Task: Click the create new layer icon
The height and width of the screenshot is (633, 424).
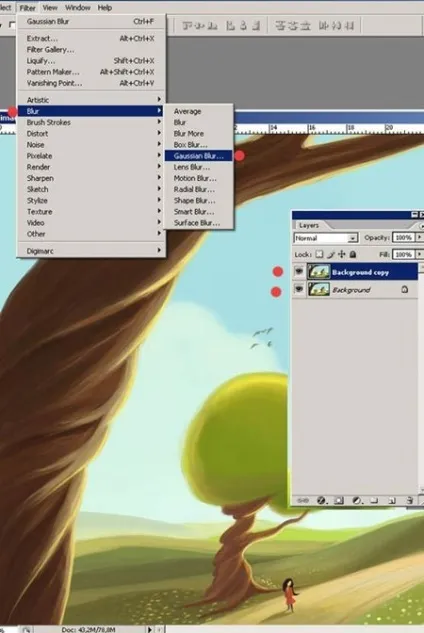Action: (x=391, y=501)
